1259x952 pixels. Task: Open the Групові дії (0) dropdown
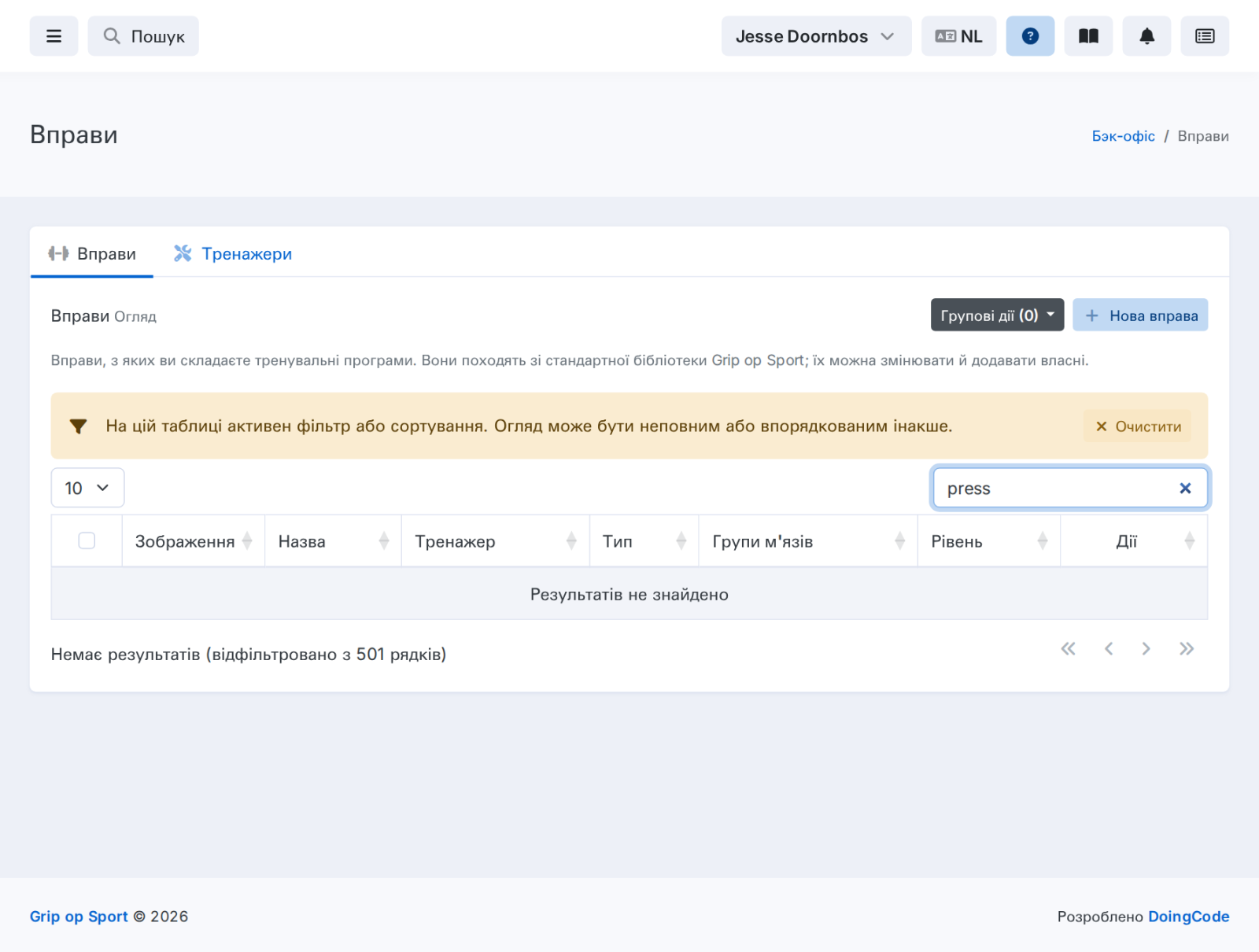[997, 315]
